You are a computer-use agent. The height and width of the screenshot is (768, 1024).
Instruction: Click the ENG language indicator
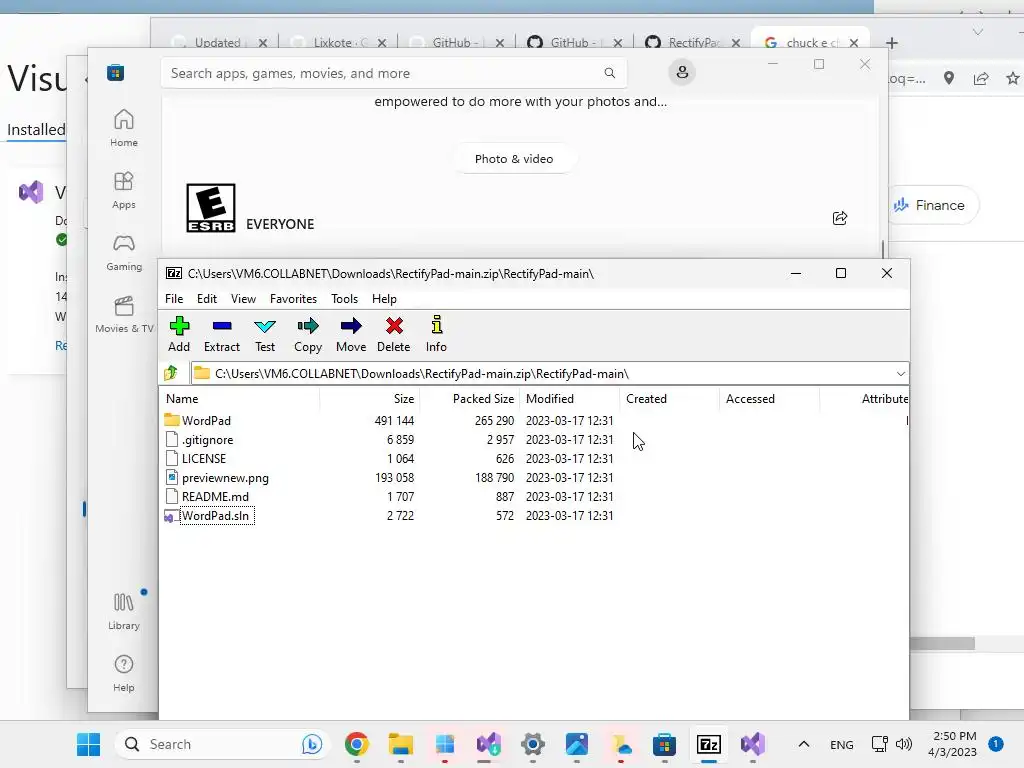[841, 744]
